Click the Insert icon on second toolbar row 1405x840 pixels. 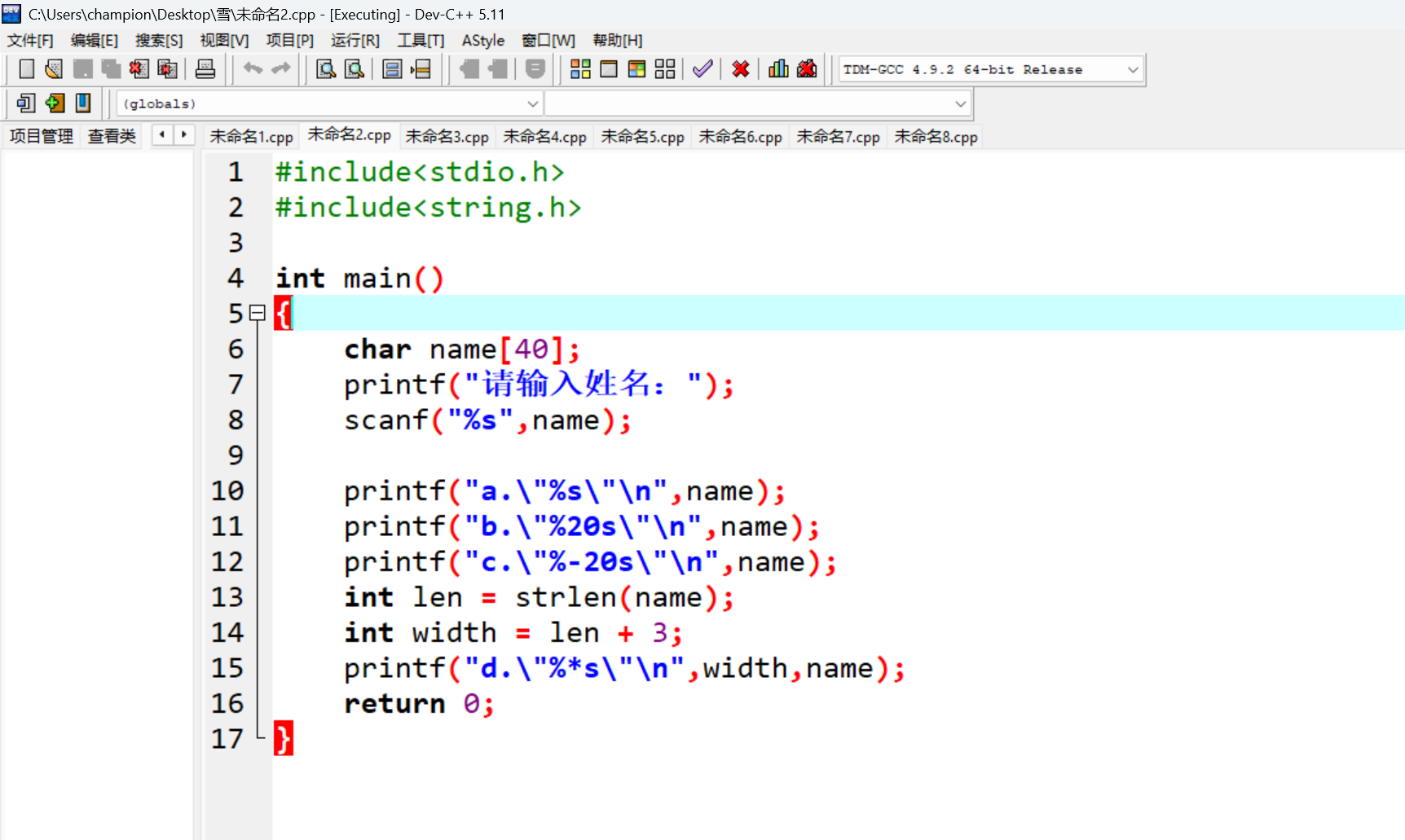(26, 103)
